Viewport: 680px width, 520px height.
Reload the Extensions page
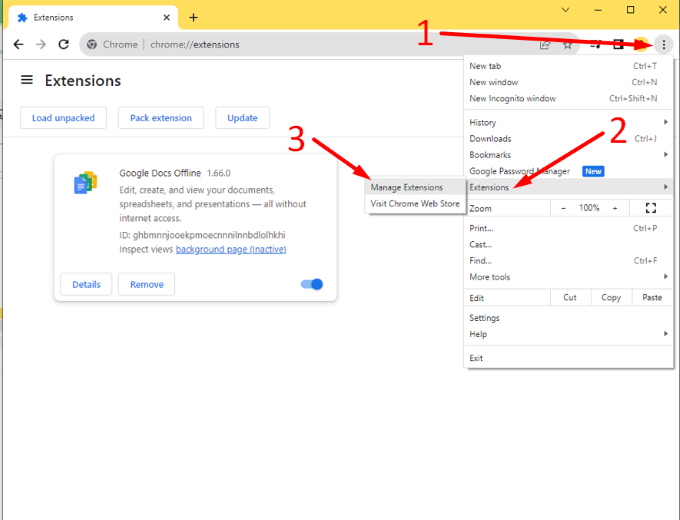pyautogui.click(x=64, y=44)
